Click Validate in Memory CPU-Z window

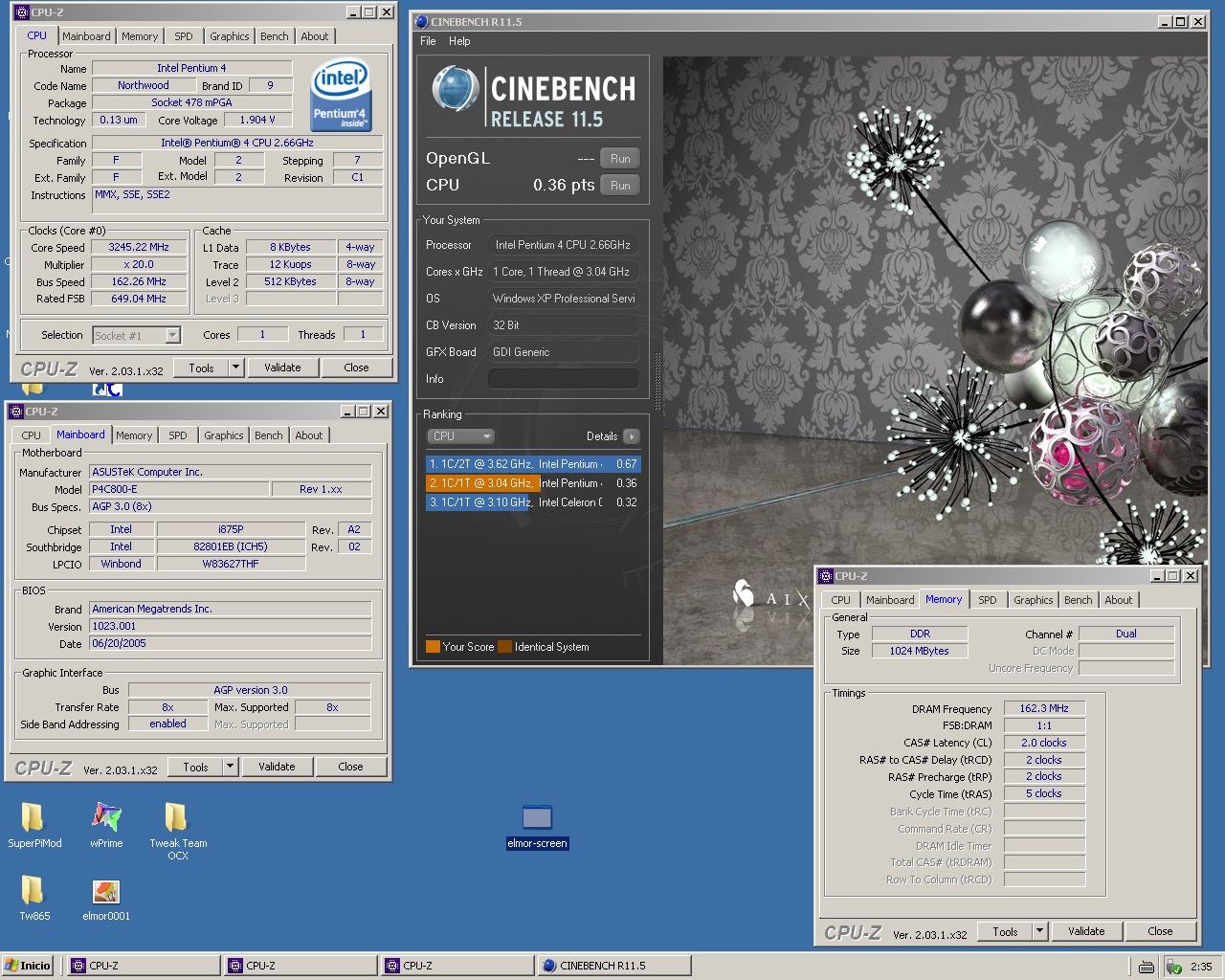point(1086,931)
